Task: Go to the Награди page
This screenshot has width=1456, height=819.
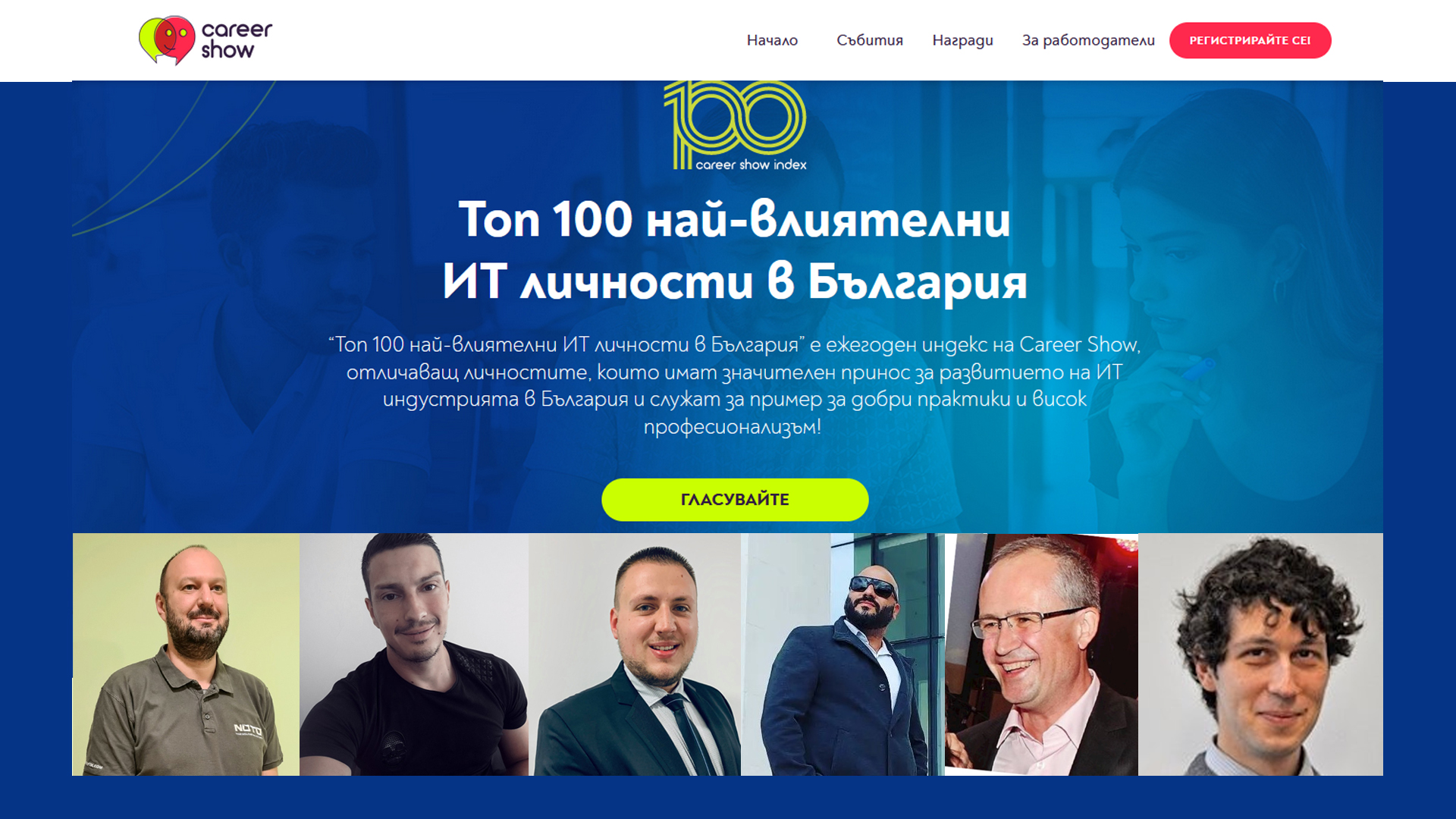Action: point(962,40)
